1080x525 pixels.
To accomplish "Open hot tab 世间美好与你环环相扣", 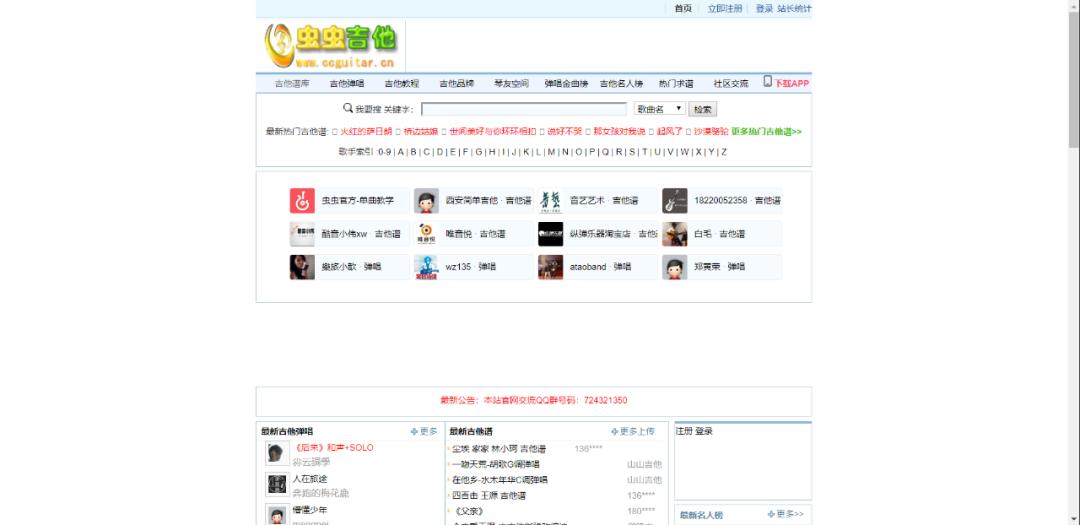I will pos(492,131).
